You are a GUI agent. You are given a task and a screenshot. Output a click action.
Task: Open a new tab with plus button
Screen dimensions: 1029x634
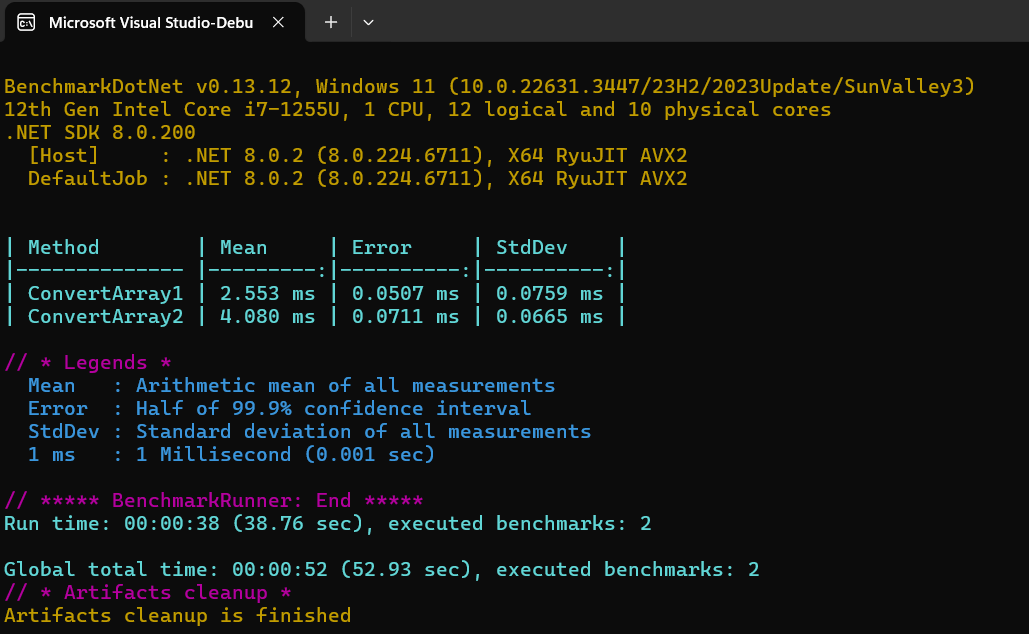331,22
